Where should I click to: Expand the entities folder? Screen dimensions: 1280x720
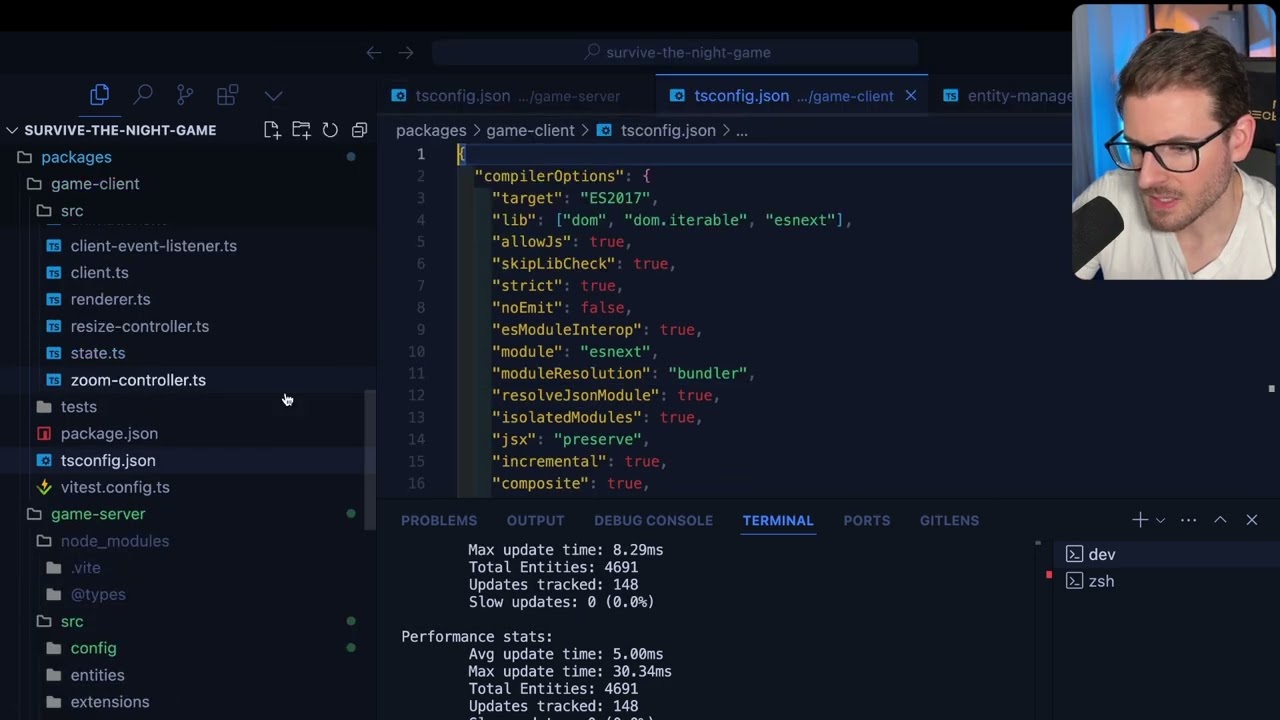tap(97, 676)
